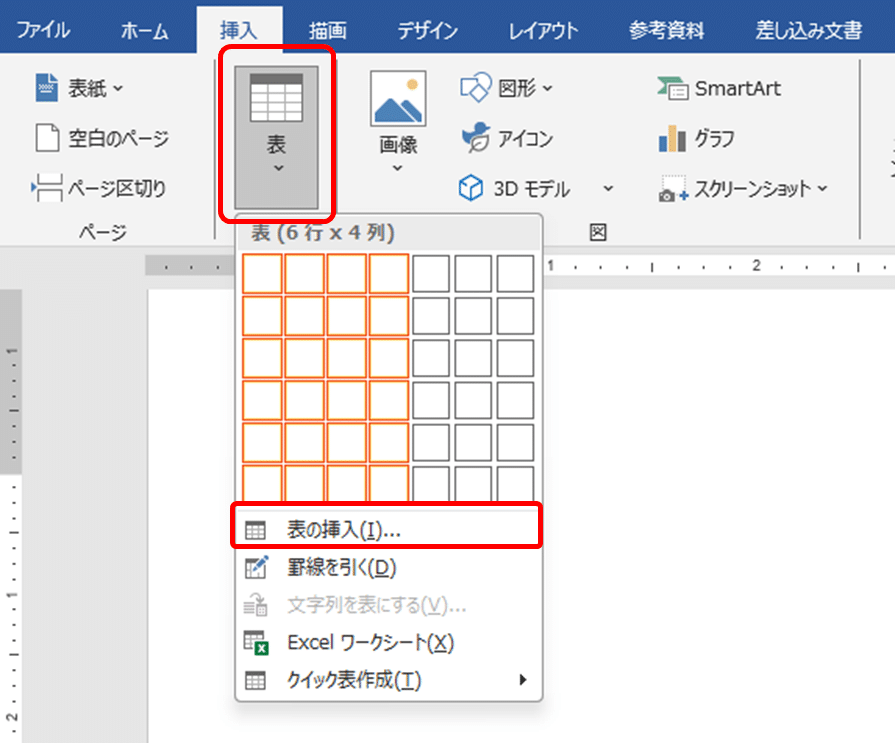Click the 表の挿入 table icon
This screenshot has width=895, height=743.
click(x=255, y=531)
